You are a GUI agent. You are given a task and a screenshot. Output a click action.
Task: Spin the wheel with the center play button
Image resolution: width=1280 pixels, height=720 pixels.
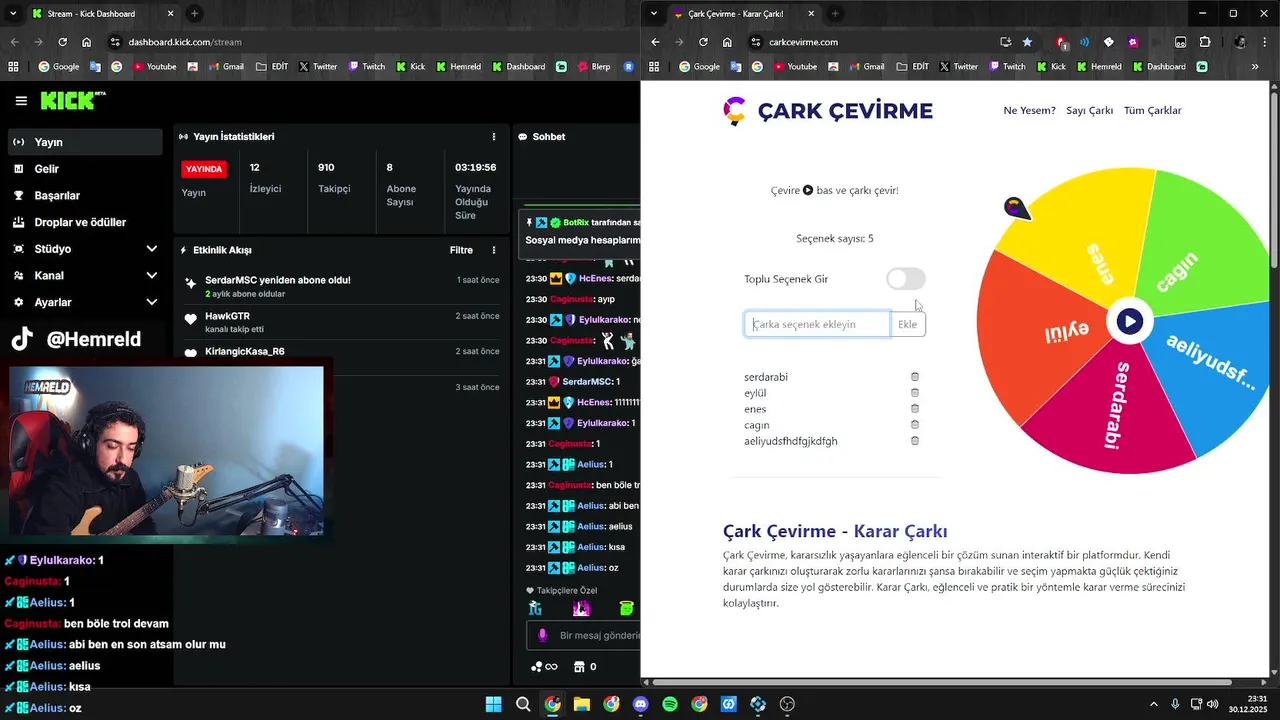click(x=1130, y=321)
